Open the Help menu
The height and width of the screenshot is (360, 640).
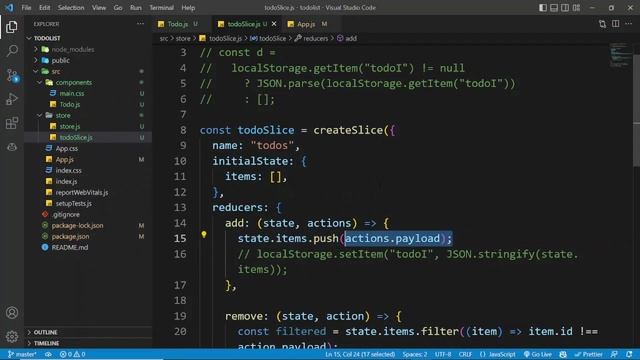click(x=188, y=8)
